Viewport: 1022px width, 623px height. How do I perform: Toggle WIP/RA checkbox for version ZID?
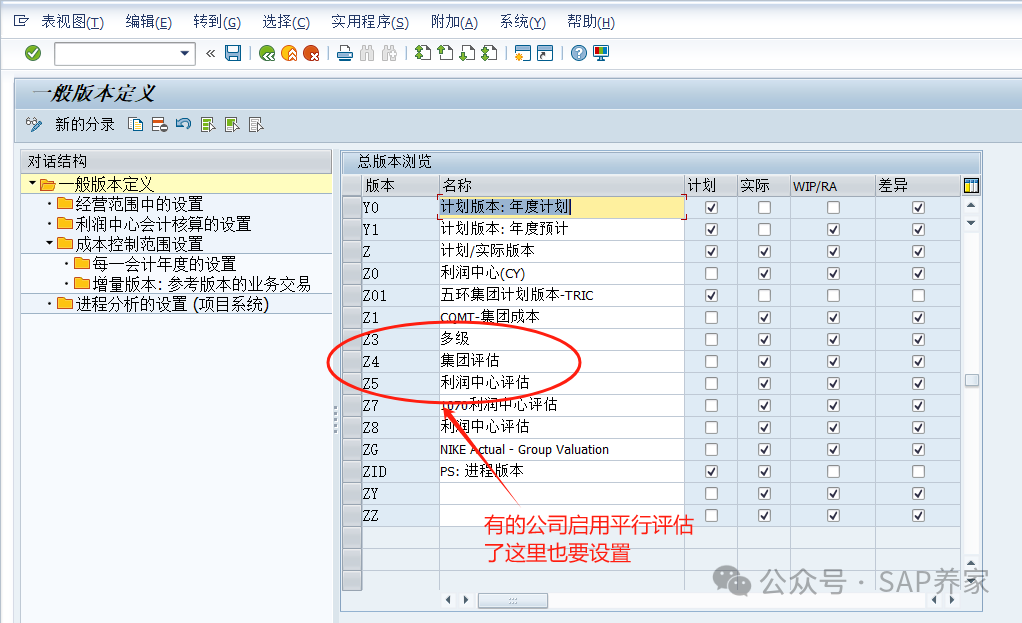click(x=833, y=471)
